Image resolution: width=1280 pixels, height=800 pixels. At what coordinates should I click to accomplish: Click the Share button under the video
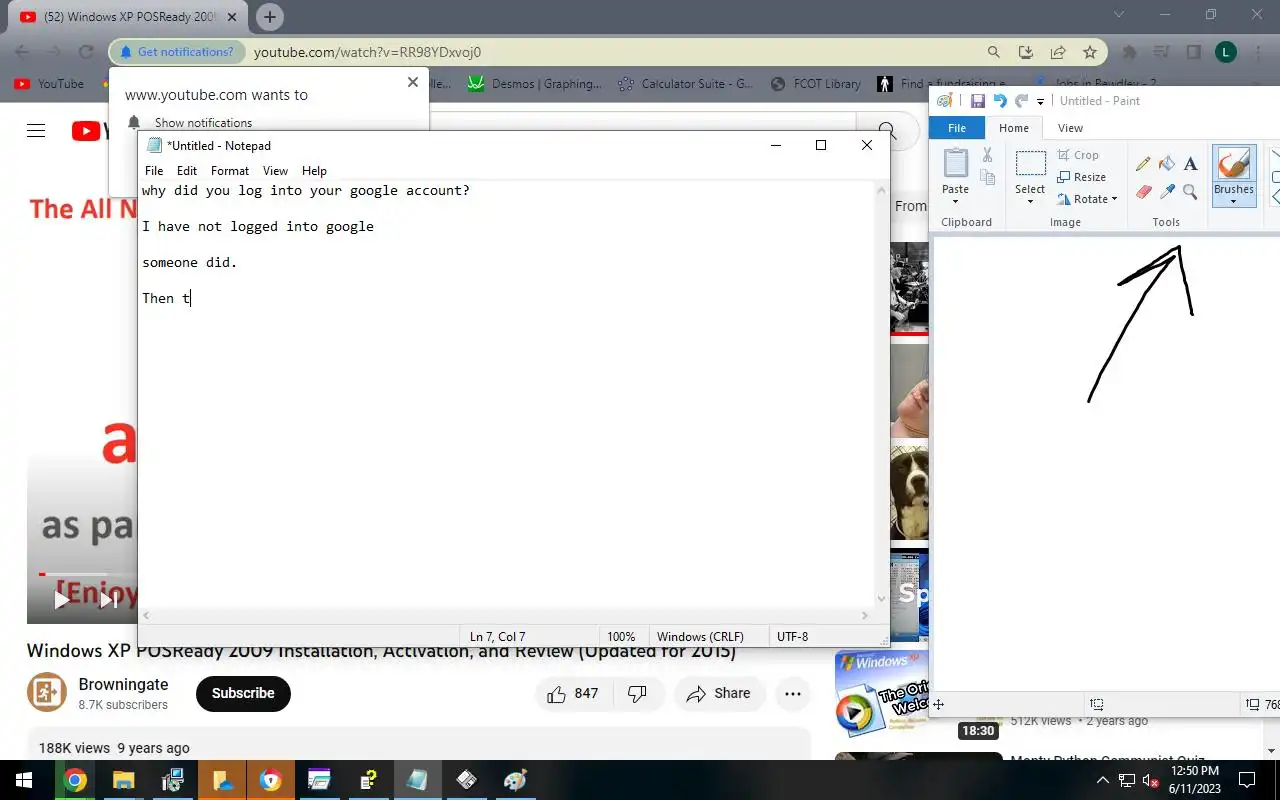point(719,693)
